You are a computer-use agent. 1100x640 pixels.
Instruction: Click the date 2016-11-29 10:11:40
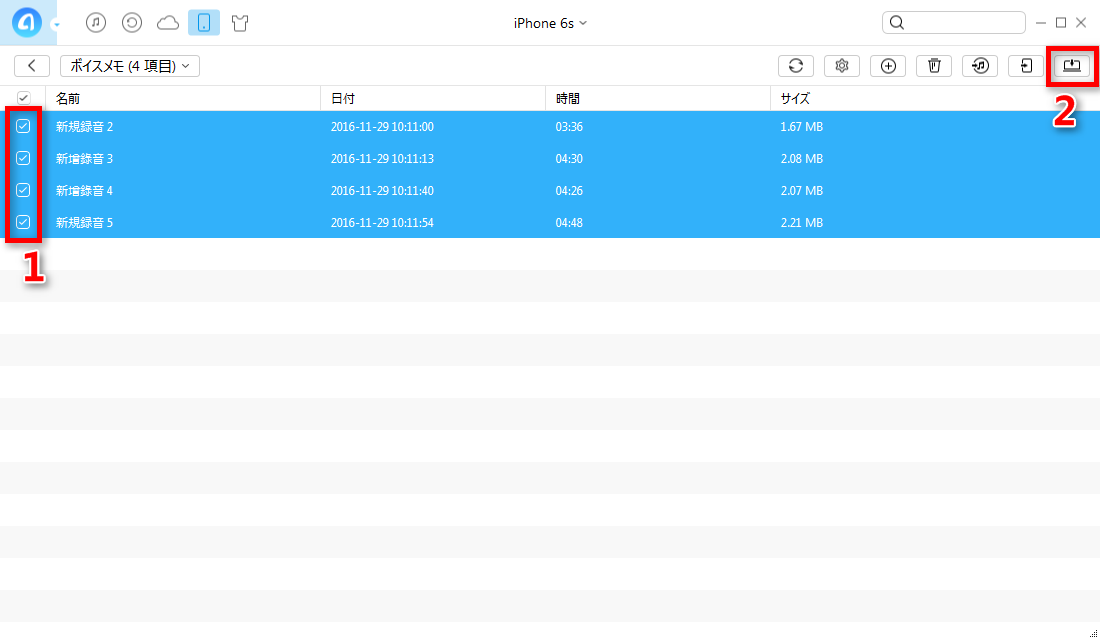pyautogui.click(x=382, y=191)
